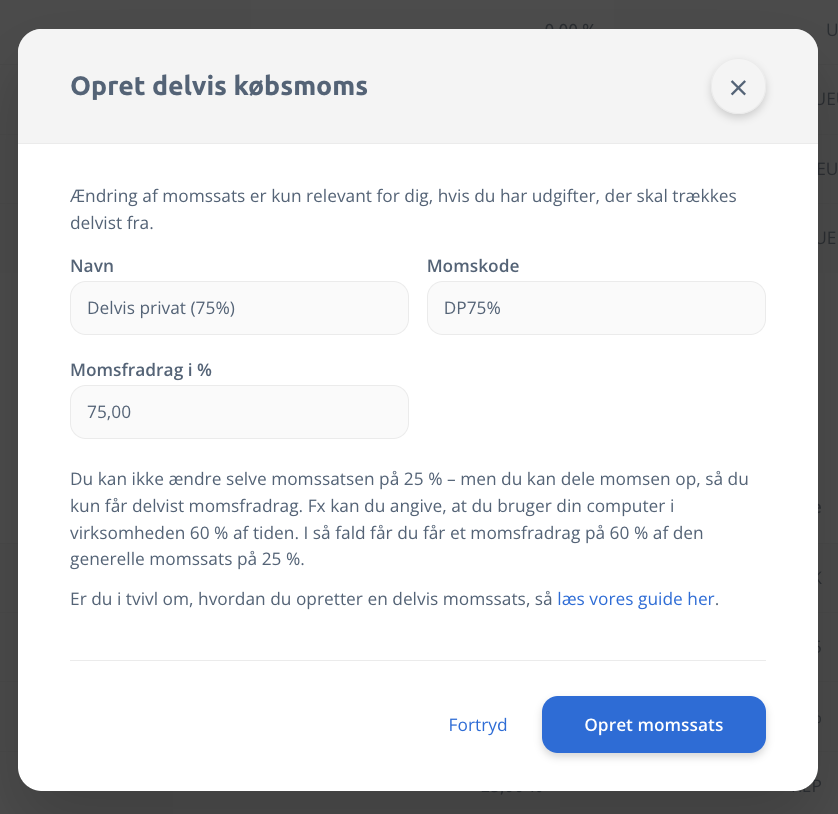This screenshot has height=814, width=838.
Task: Click the 'Opret delvis købsmoms' dialog title
Action: click(219, 86)
